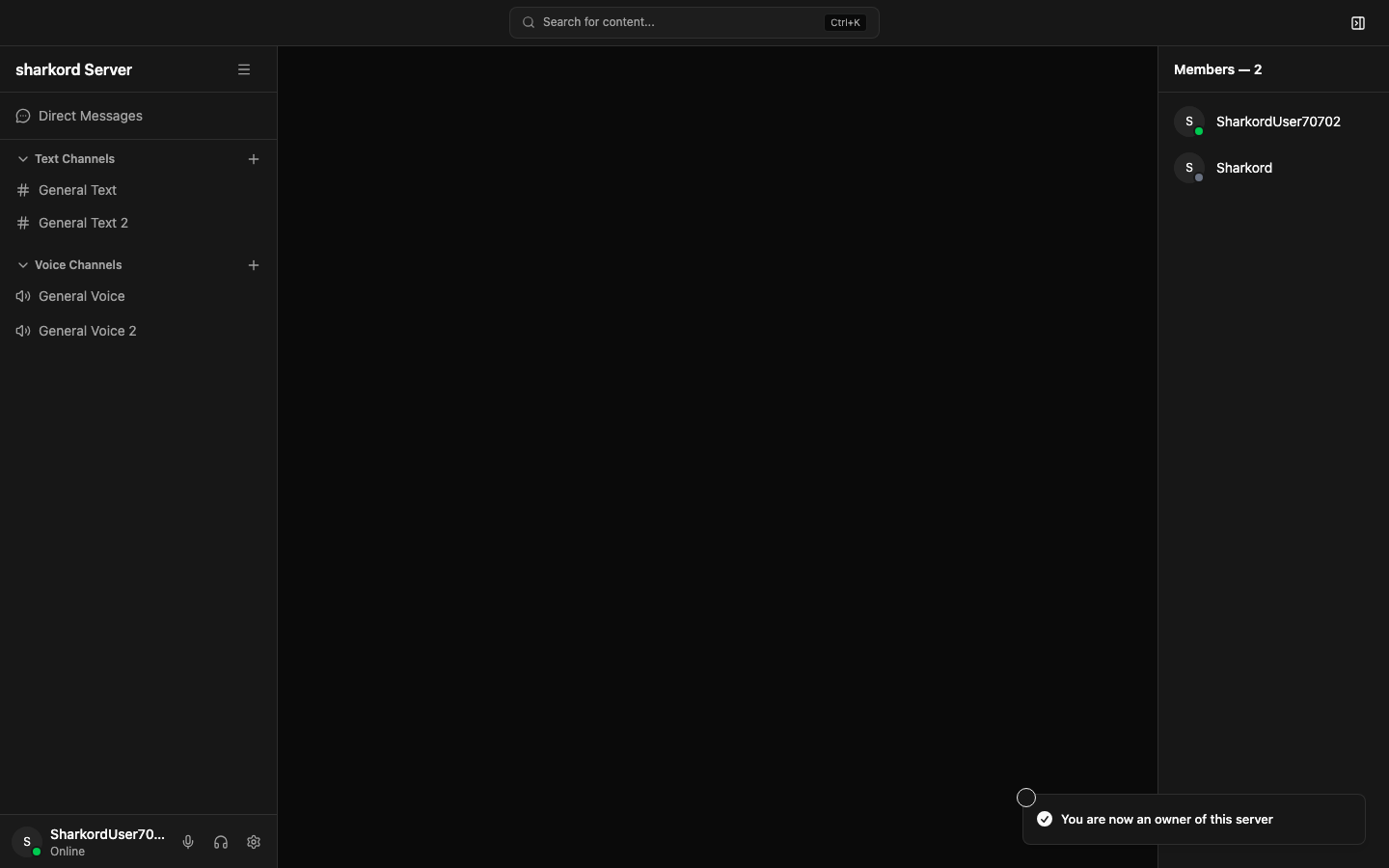Add a new text channel
Viewport: 1389px width, 868px height.
(254, 159)
